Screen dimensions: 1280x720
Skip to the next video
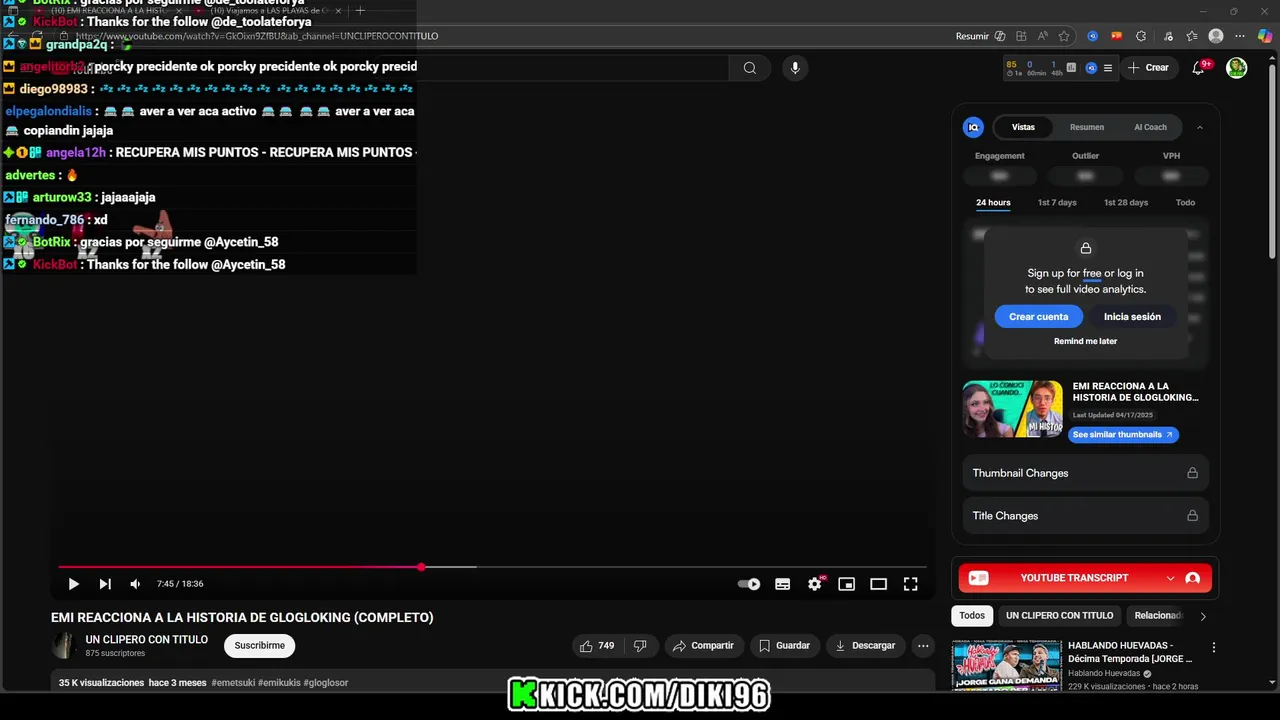[x=104, y=584]
